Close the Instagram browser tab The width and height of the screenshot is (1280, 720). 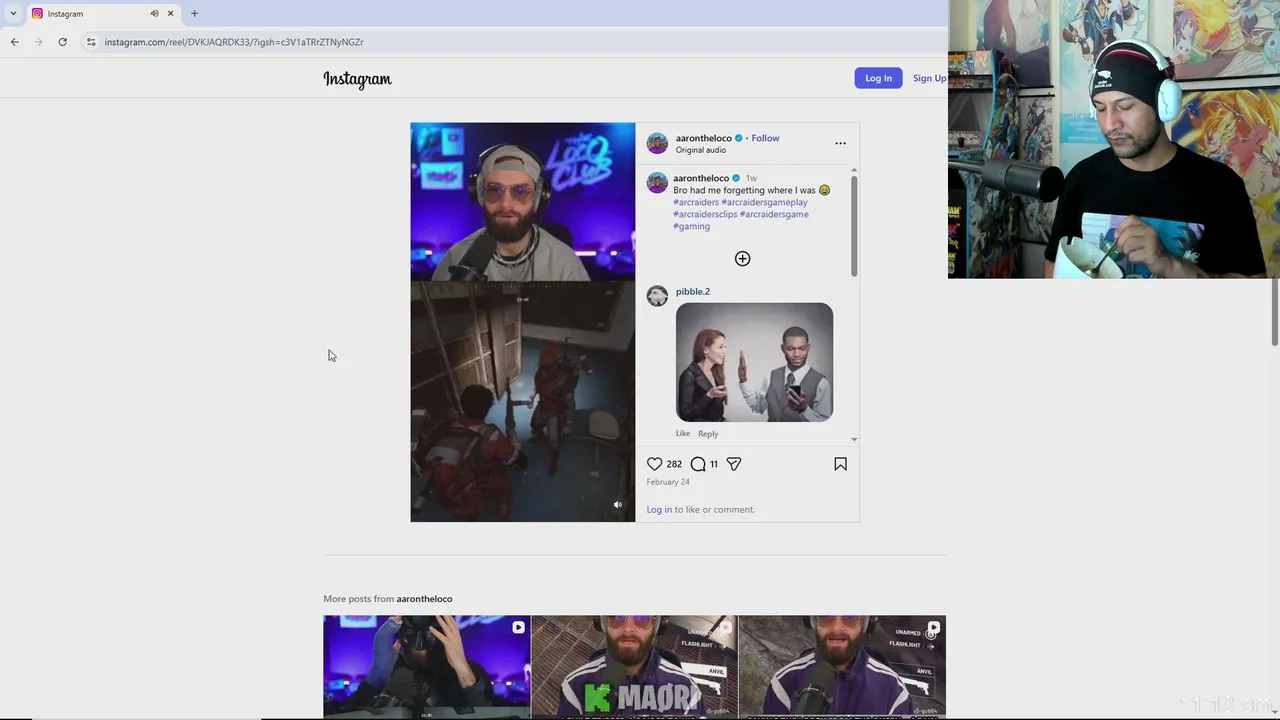coord(170,13)
